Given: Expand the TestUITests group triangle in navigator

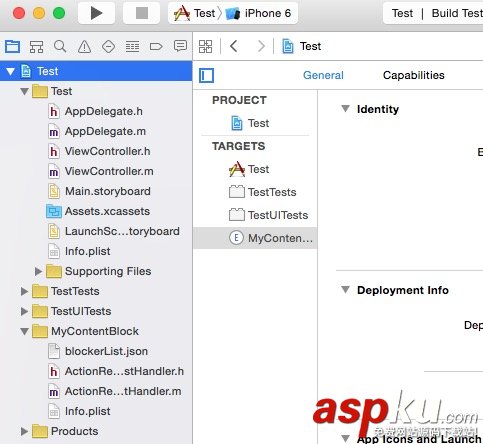Looking at the screenshot, I should click(24, 311).
